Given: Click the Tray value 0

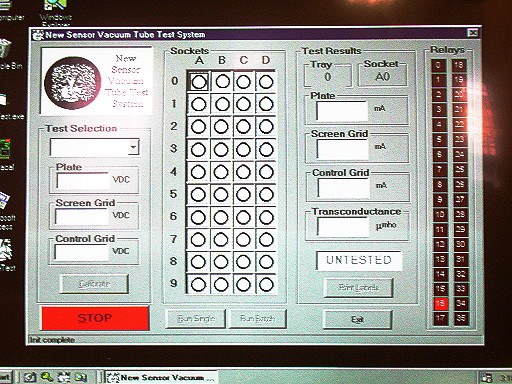Looking at the screenshot, I should point(328,77).
